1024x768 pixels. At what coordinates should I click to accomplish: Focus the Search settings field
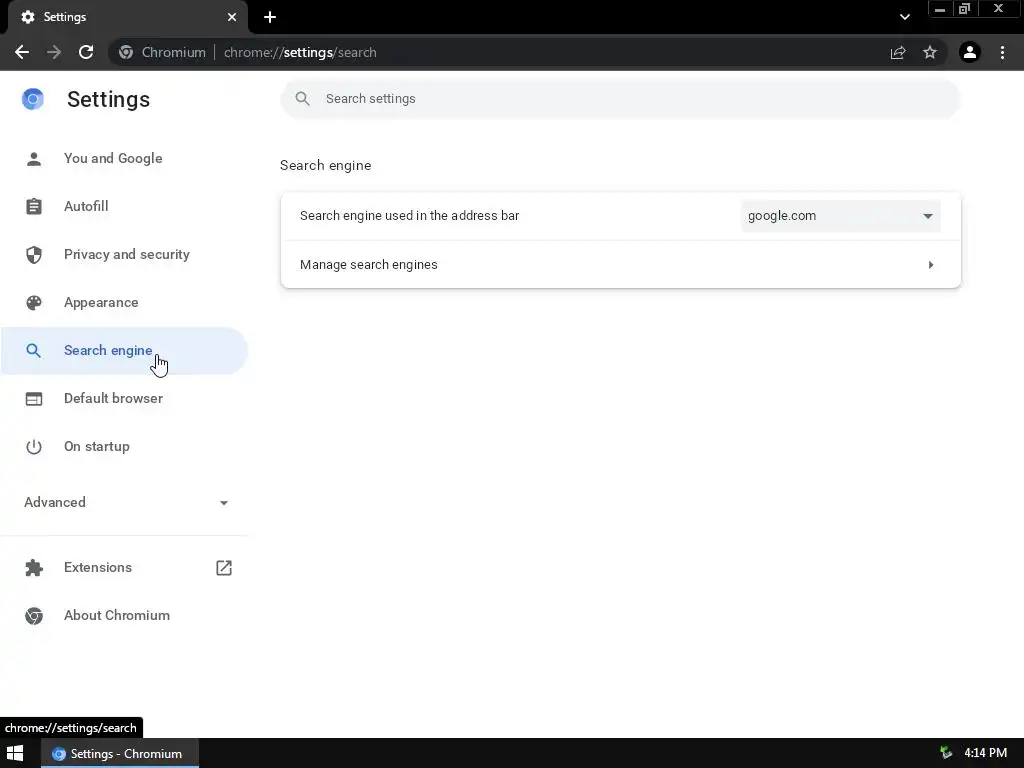(x=620, y=99)
